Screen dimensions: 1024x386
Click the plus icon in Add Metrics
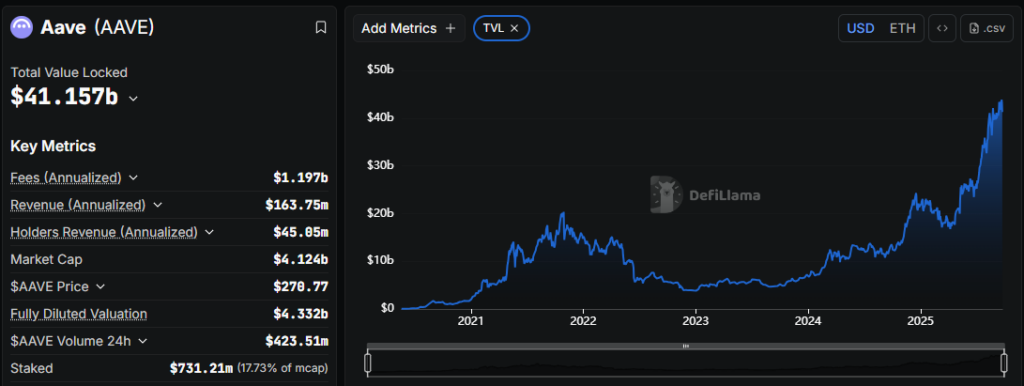(450, 28)
